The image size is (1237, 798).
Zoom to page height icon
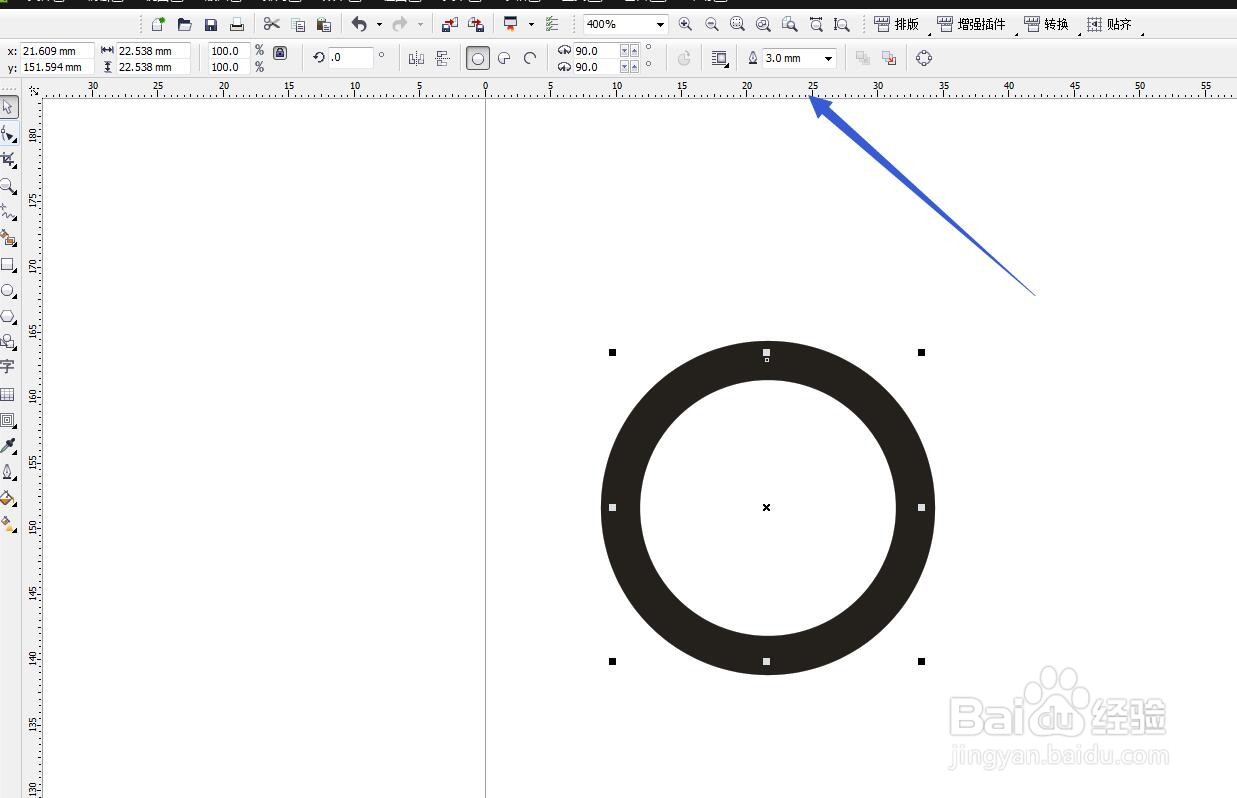[842, 24]
